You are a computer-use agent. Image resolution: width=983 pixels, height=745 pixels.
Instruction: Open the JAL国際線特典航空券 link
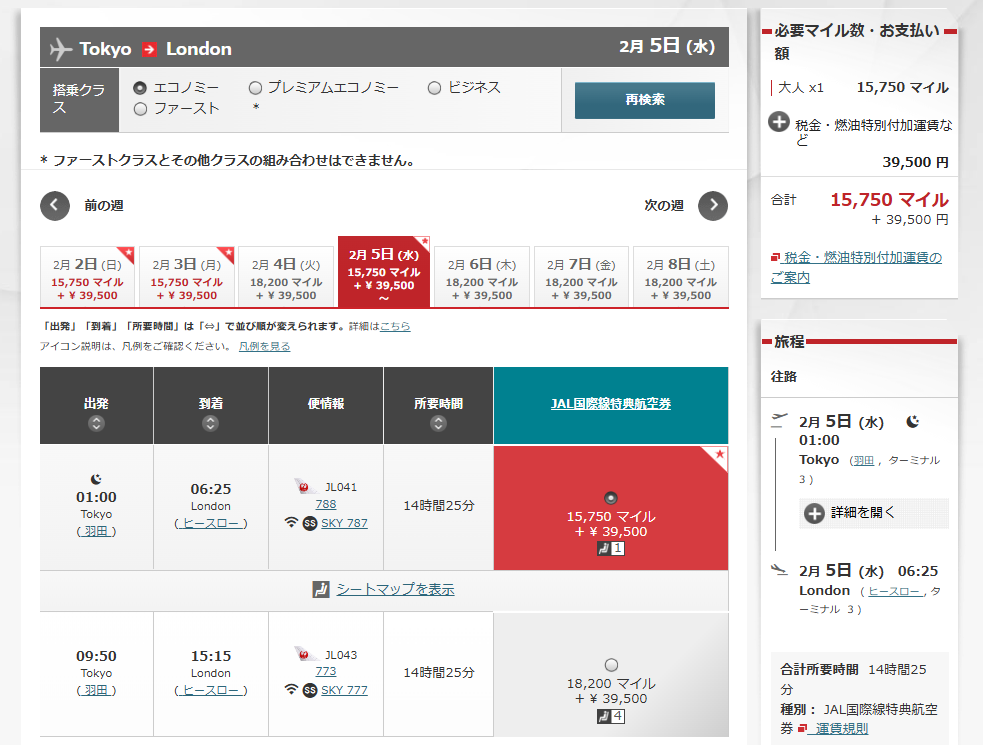(x=611, y=404)
